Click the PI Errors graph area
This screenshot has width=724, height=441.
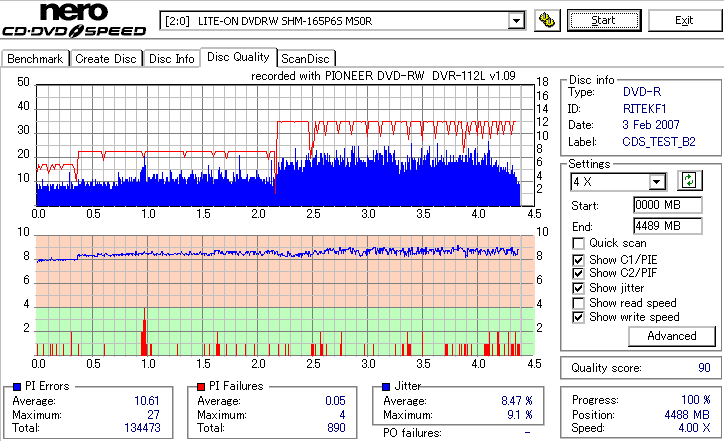(x=285, y=145)
